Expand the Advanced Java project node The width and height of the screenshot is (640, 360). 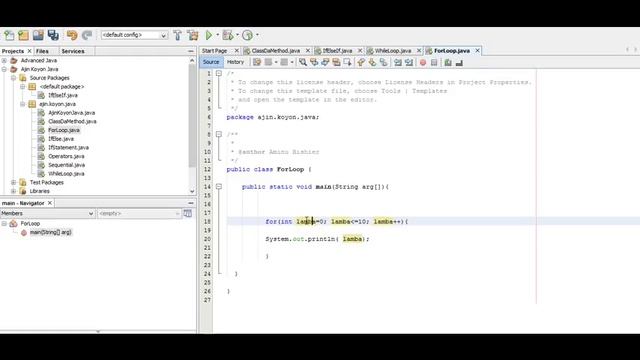[x=4, y=60]
